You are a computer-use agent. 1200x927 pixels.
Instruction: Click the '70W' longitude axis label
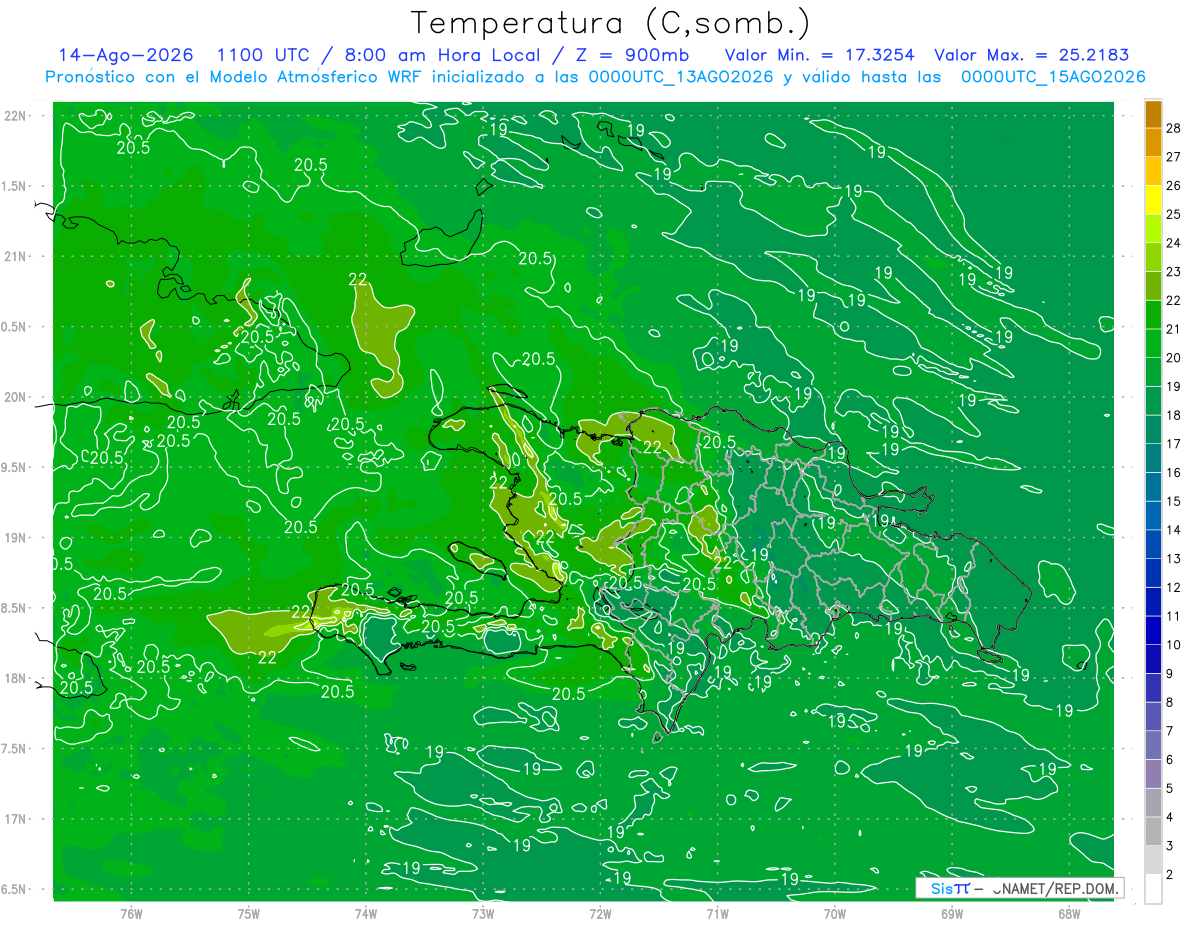pyautogui.click(x=834, y=914)
